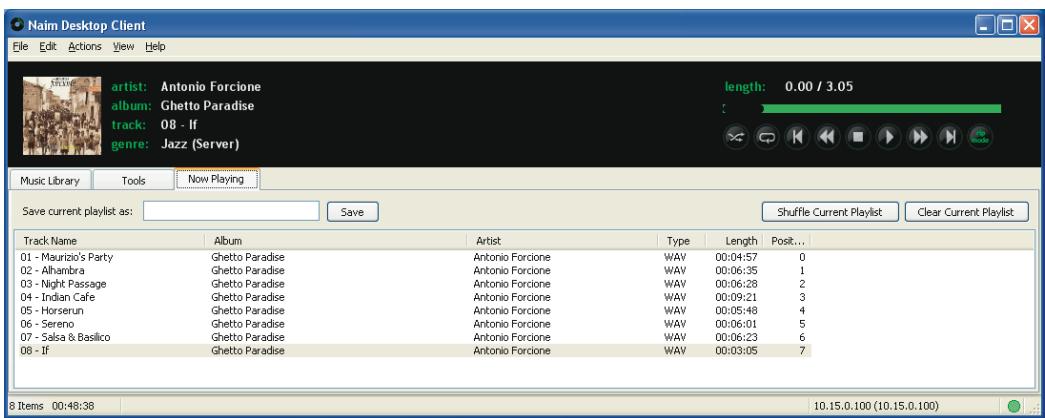Fast forward the current track
Screen dimensions: 1045x418
coord(919,137)
